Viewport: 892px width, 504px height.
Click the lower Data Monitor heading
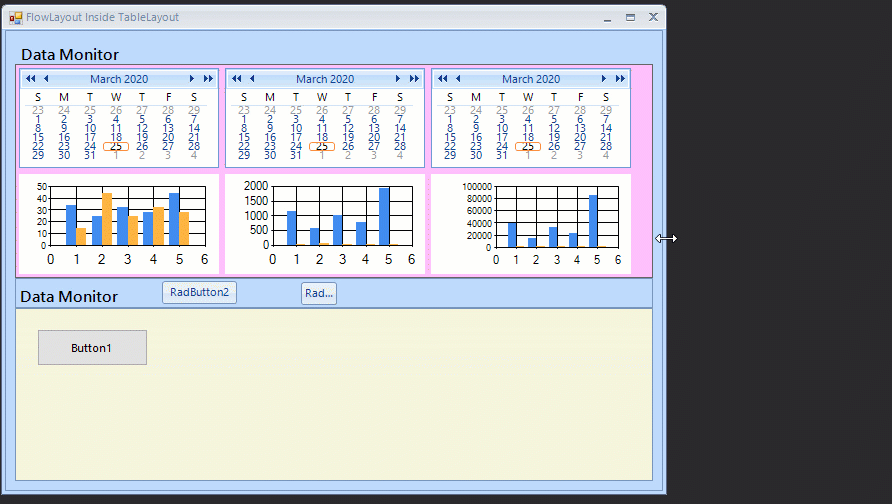click(69, 297)
